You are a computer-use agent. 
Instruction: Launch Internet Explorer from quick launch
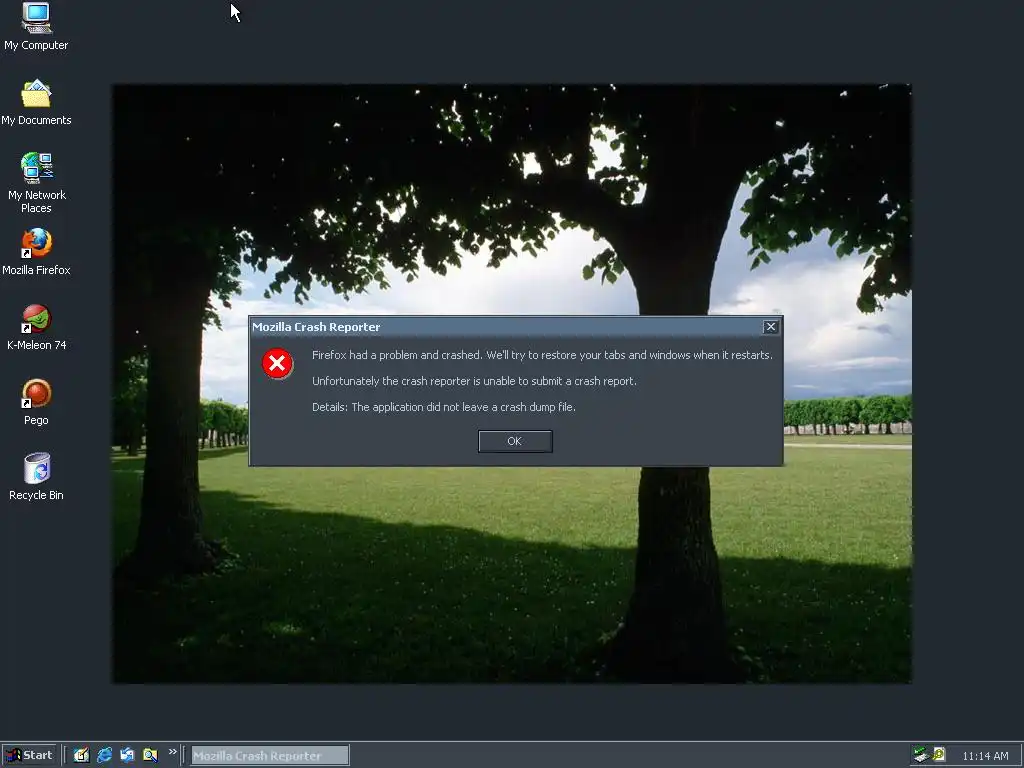click(104, 755)
